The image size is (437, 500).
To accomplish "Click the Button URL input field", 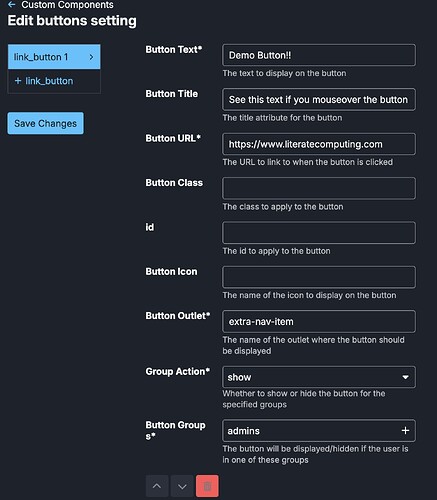I will tap(319, 144).
